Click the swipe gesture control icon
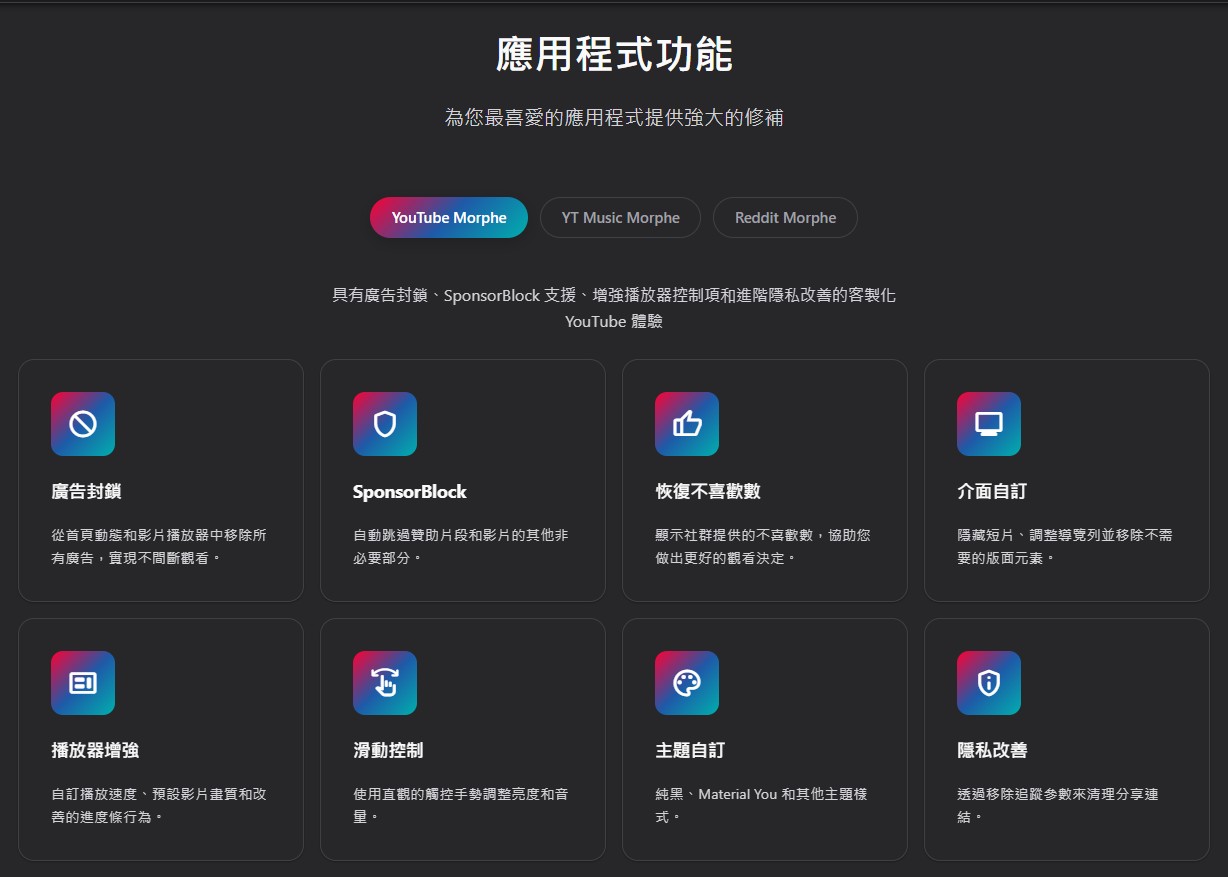This screenshot has width=1228, height=877. point(385,683)
